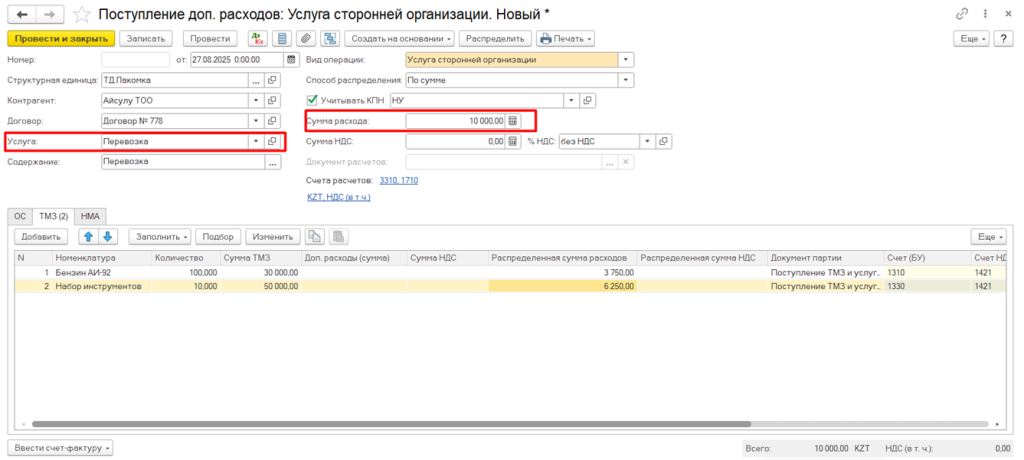Open Счета расчетов link 3310, 1710
Viewport: 1024px width, 460px height.
click(x=398, y=180)
